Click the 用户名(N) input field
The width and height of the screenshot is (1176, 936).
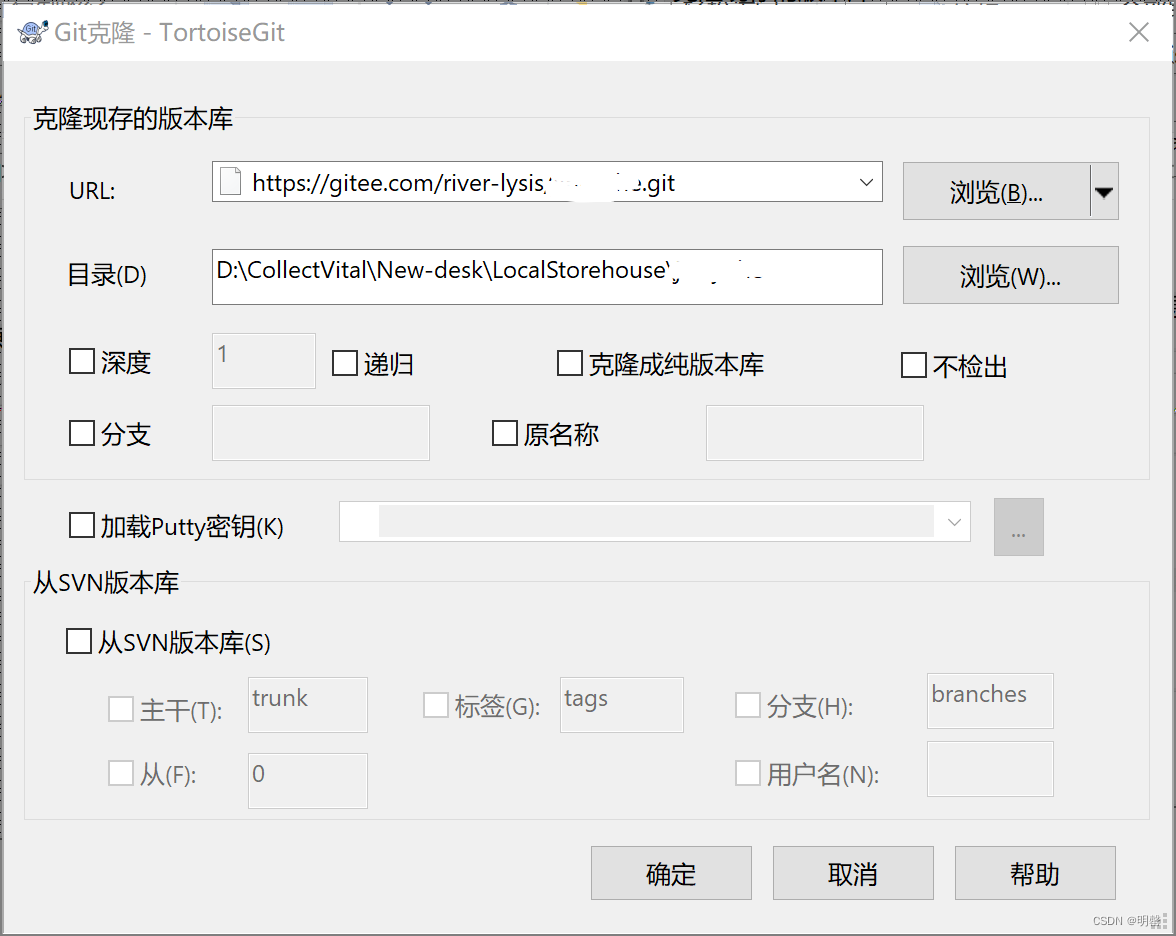[x=990, y=769]
